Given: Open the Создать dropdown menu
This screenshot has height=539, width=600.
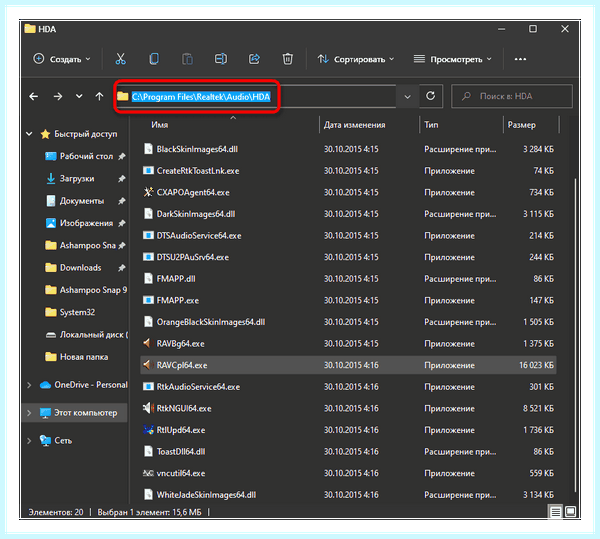Looking at the screenshot, I should click(x=62, y=59).
